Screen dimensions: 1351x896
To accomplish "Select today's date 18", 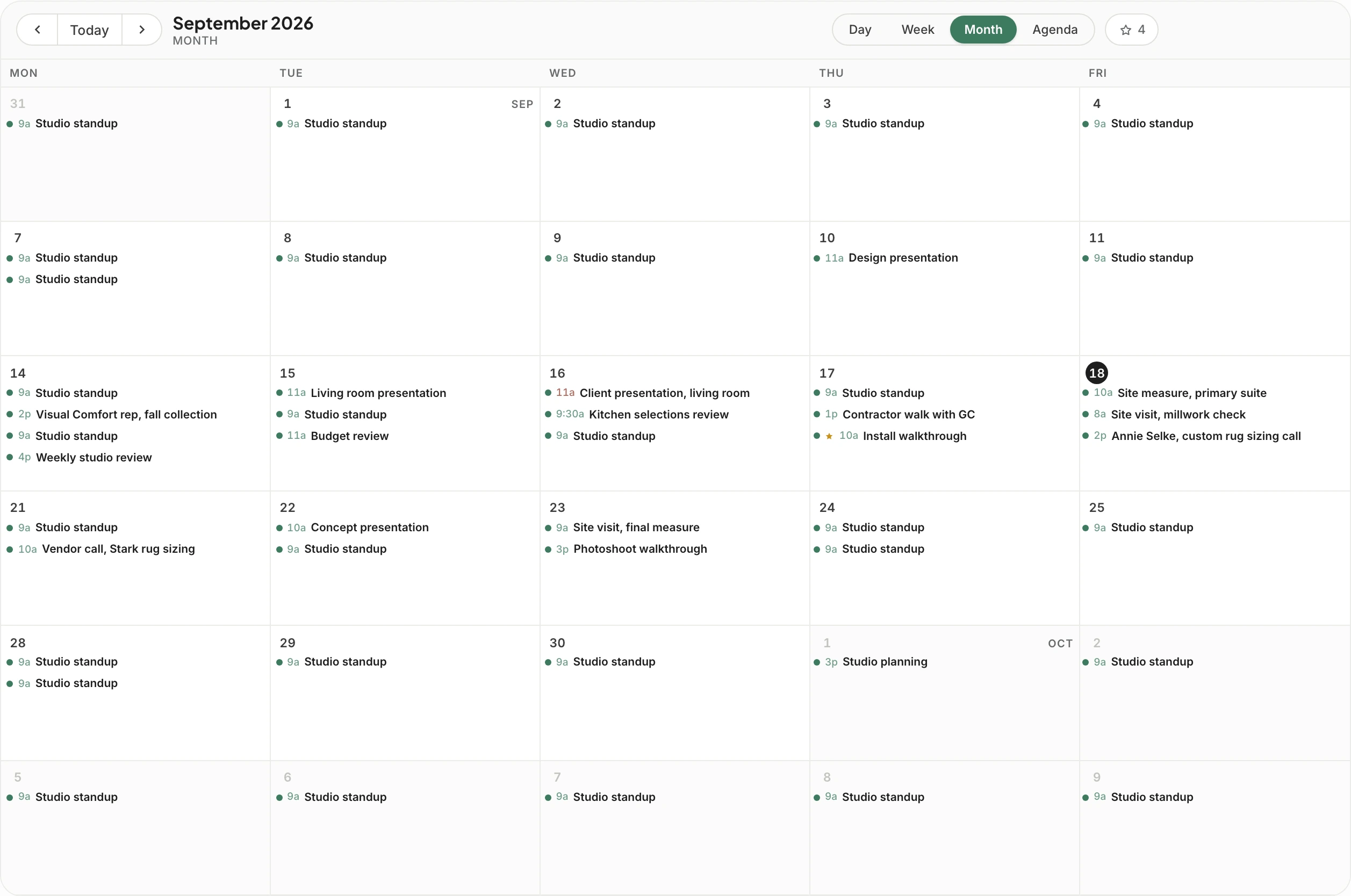I will pyautogui.click(x=1096, y=373).
